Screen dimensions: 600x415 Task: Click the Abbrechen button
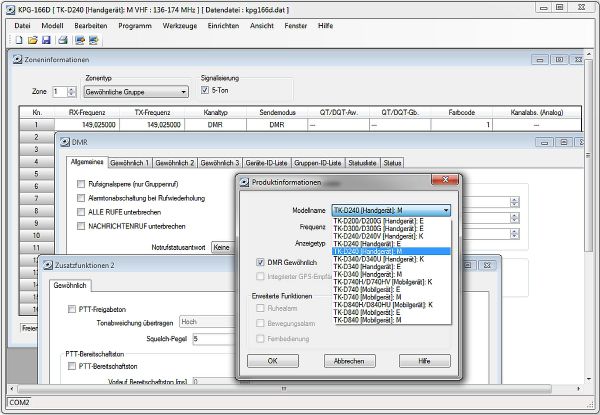coord(349,361)
